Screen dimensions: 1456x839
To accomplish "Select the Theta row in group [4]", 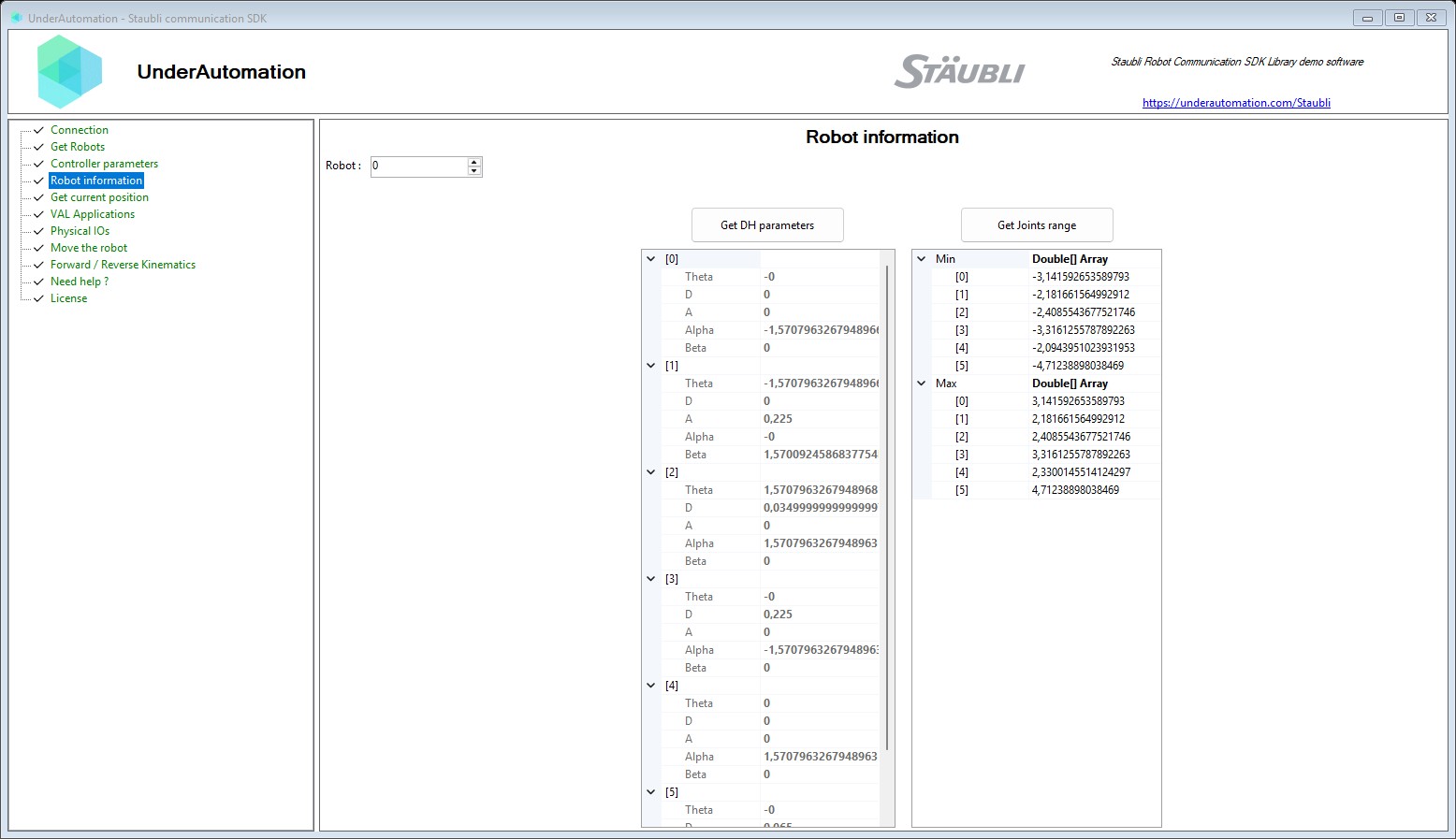I will tap(771, 703).
